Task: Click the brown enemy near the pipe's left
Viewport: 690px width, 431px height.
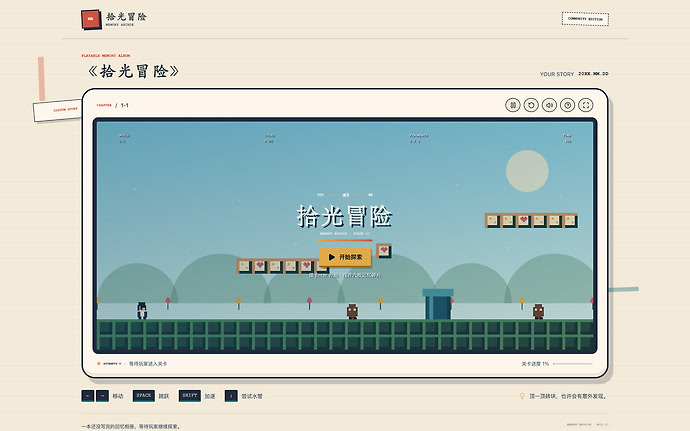Action: (x=352, y=311)
